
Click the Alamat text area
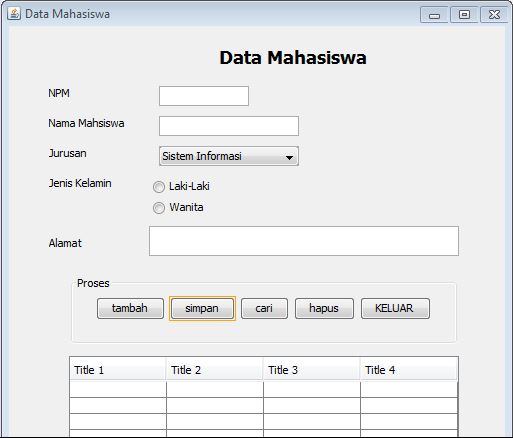304,241
